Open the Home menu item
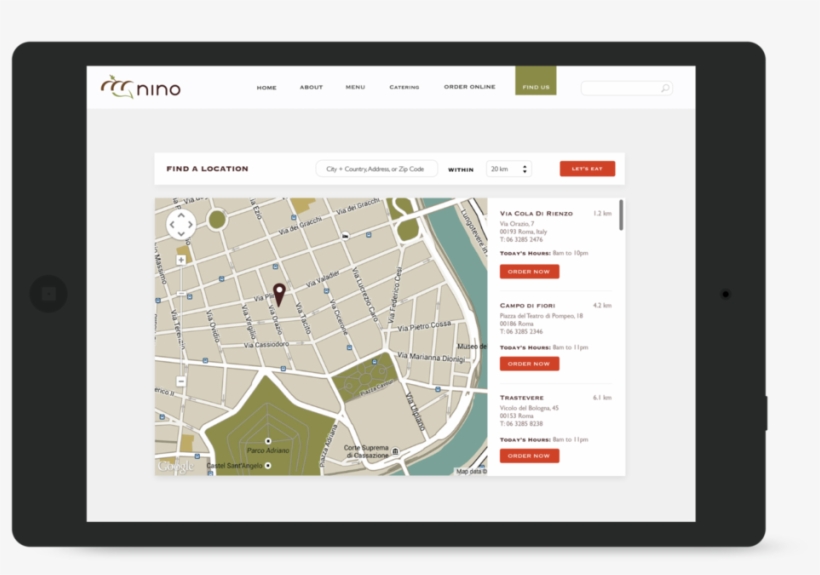The width and height of the screenshot is (820, 575). click(266, 88)
